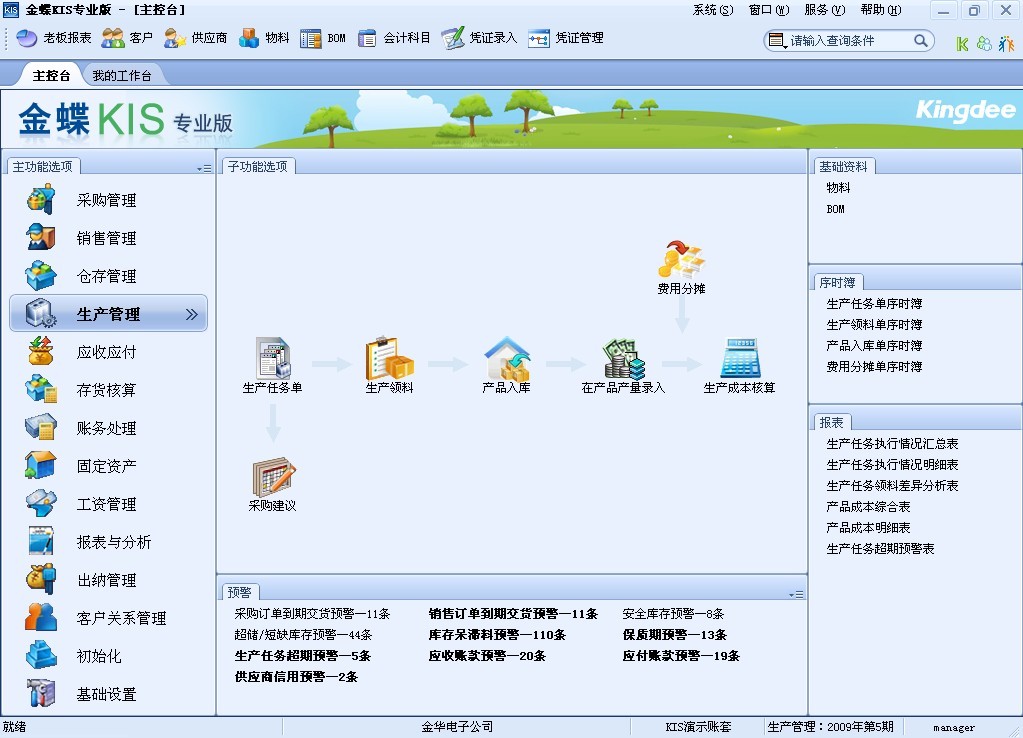The width and height of the screenshot is (1023, 738).
Task: Open 产品成本综合表 report
Action: (x=868, y=506)
